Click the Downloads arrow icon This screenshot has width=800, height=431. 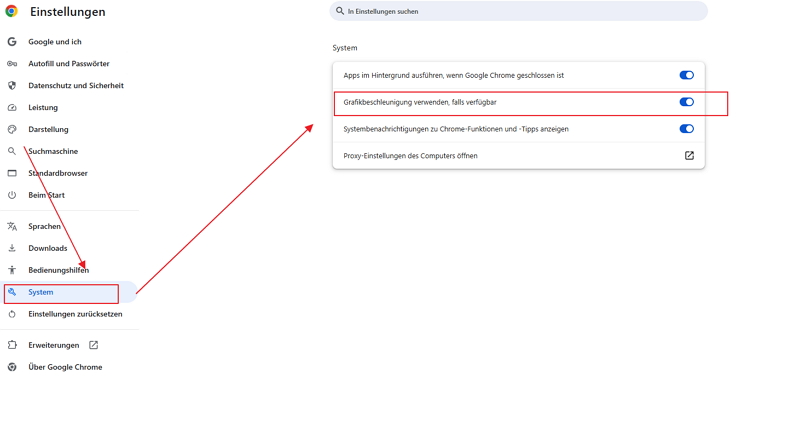[x=12, y=249]
